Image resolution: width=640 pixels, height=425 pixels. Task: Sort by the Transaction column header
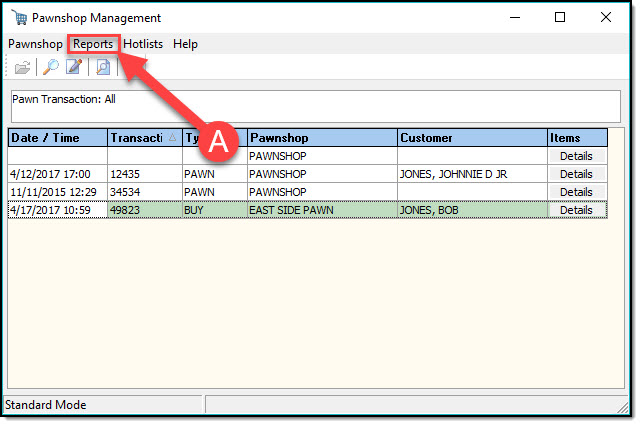[x=138, y=138]
